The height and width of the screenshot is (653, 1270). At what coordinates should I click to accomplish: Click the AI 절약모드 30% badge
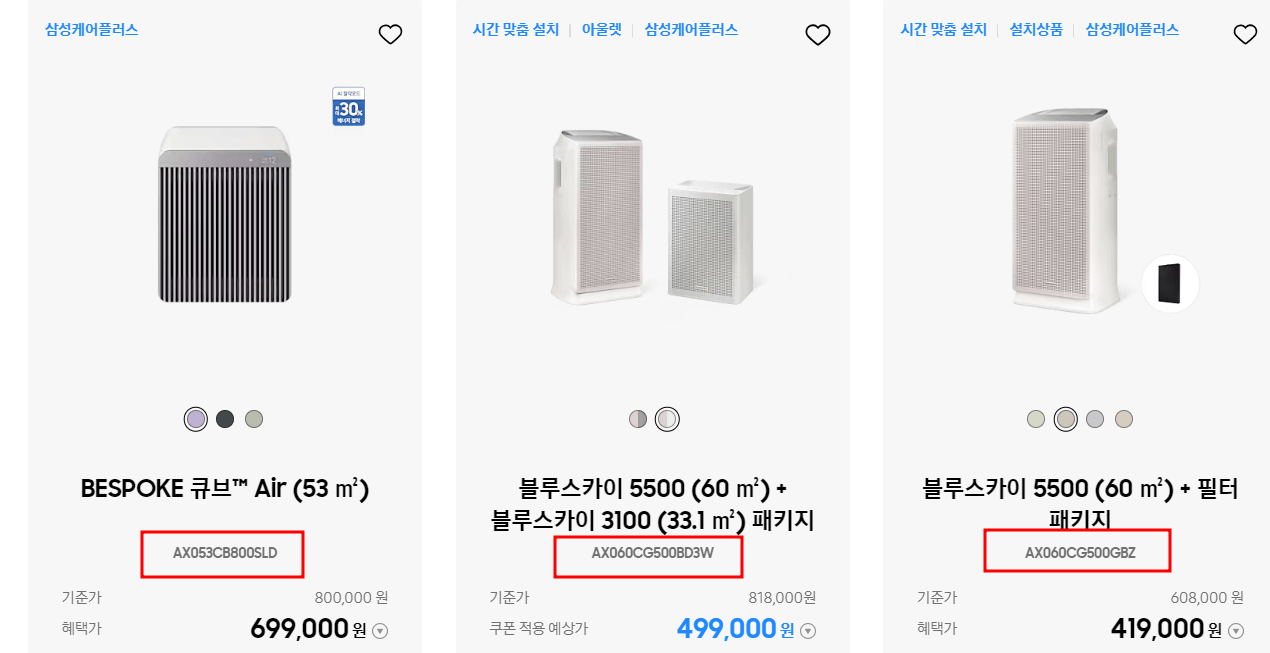tap(346, 107)
